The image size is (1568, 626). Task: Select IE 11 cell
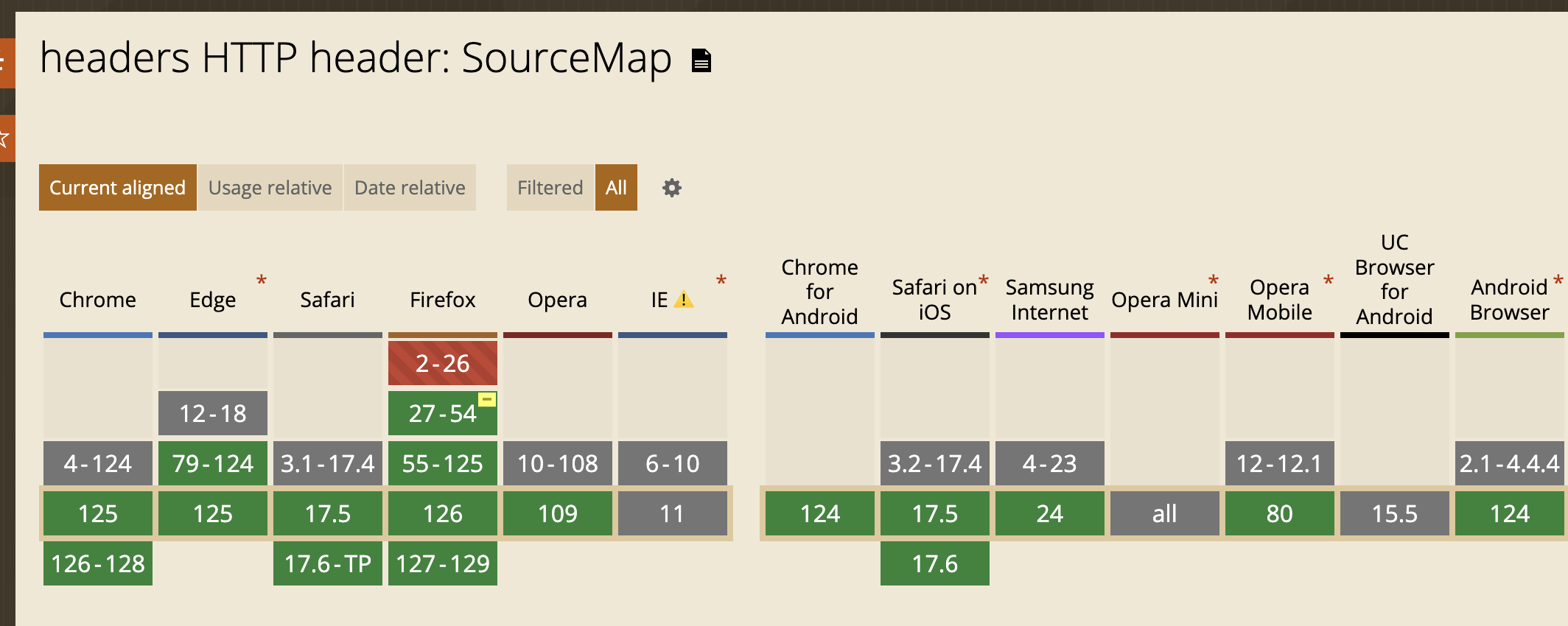(x=673, y=513)
